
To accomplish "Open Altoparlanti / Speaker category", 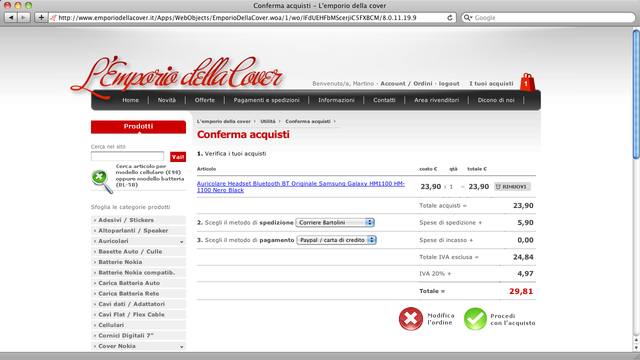I will point(138,231).
